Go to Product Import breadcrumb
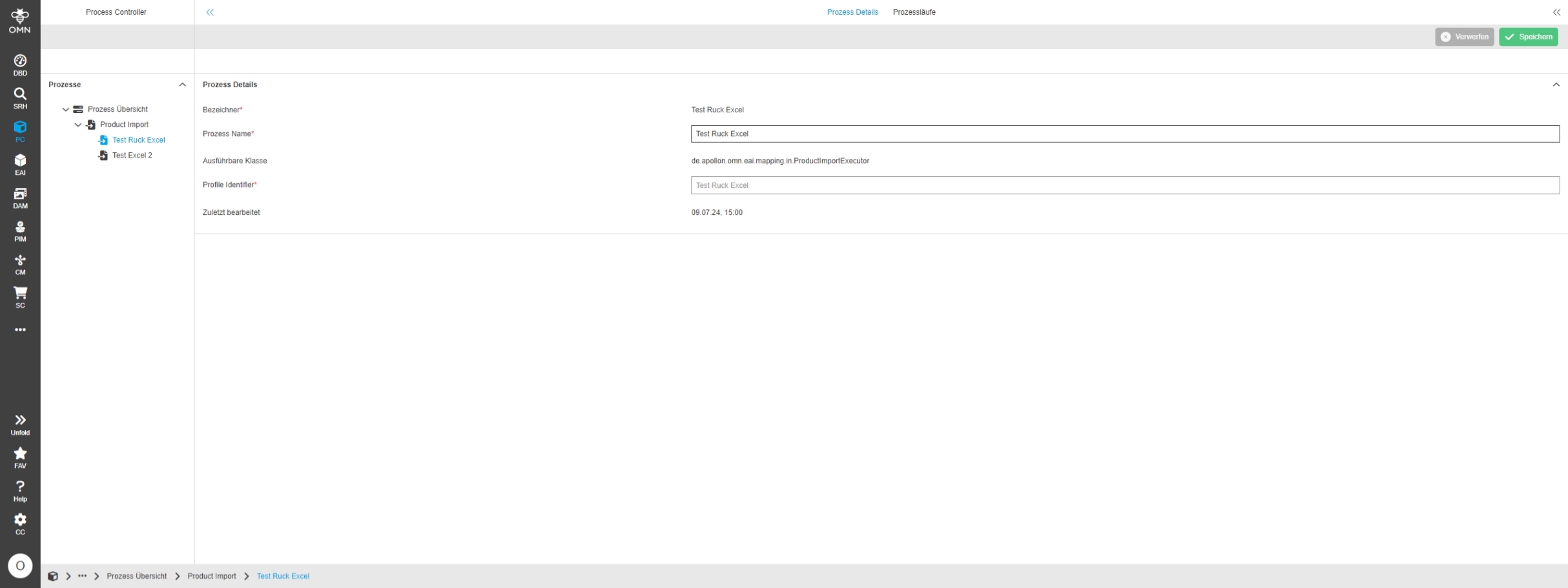The width and height of the screenshot is (1568, 588). click(x=212, y=576)
